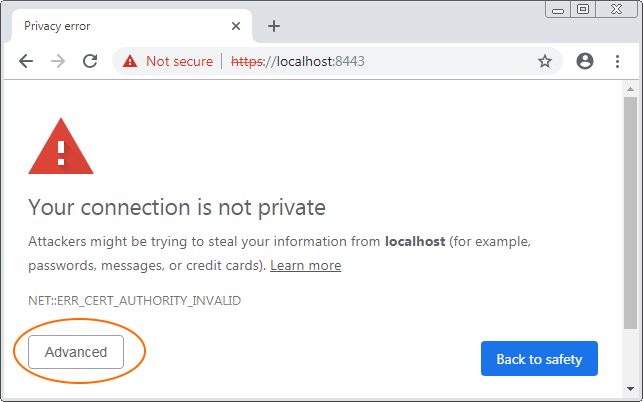Screen dimensions: 643x402
Task: Click the red Not secure warning icon
Action: pyautogui.click(x=130, y=61)
